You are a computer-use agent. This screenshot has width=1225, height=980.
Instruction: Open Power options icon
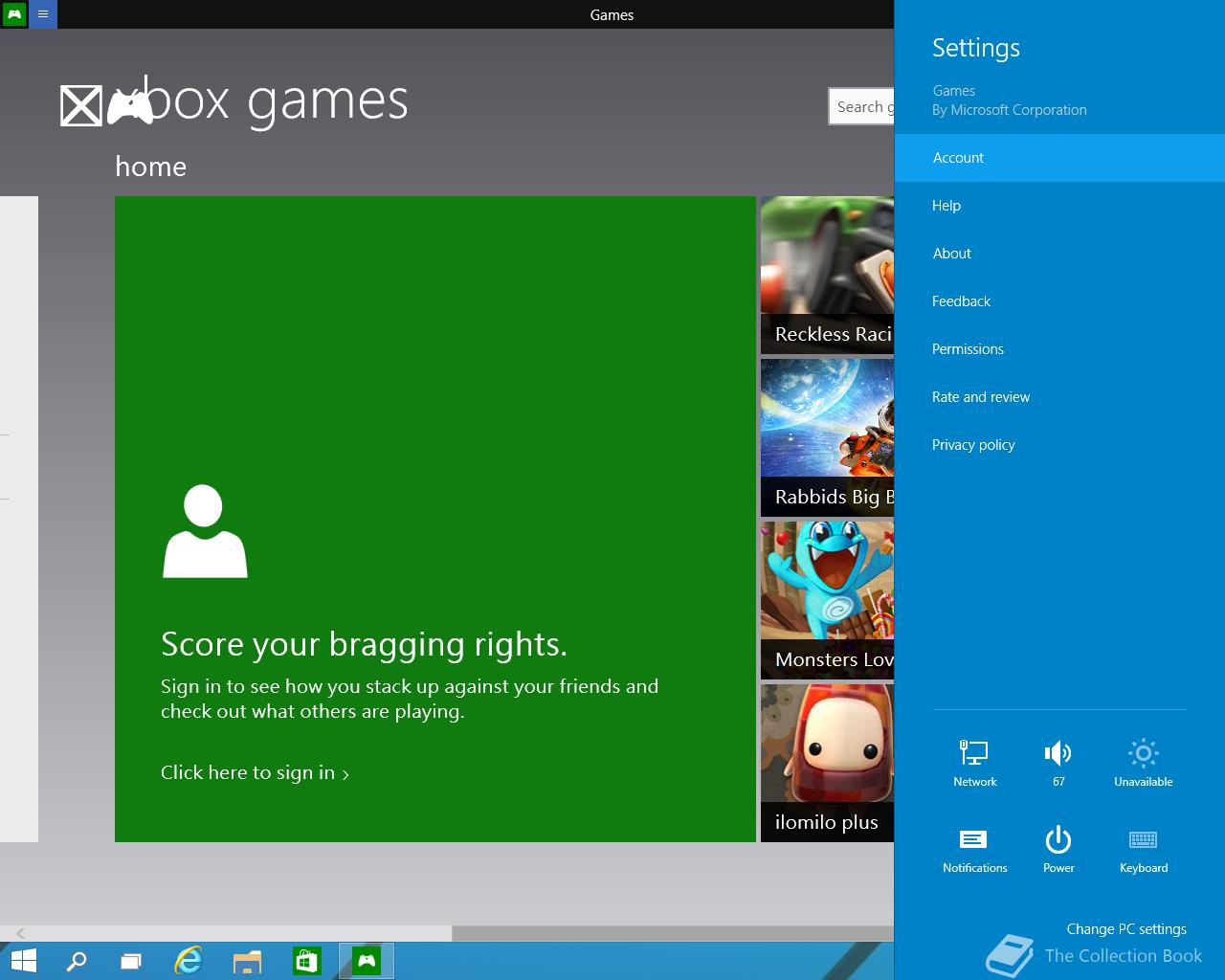(1058, 849)
